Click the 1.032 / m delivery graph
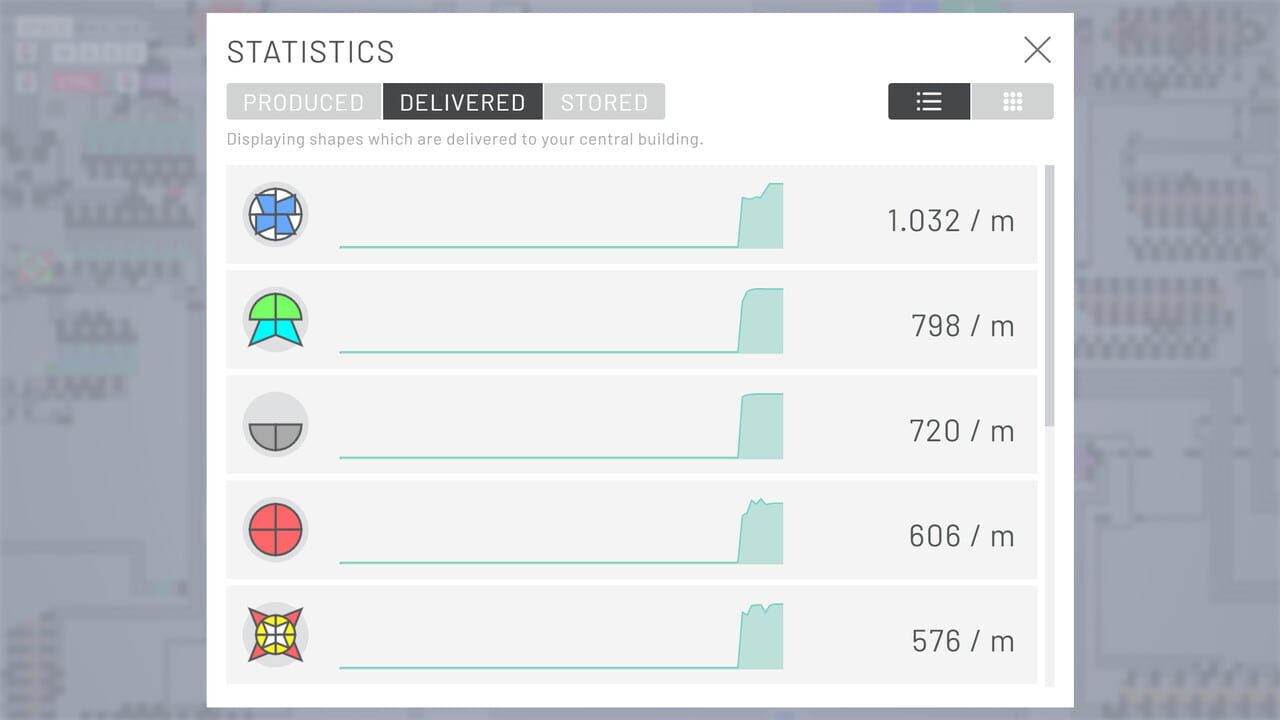 click(x=561, y=217)
